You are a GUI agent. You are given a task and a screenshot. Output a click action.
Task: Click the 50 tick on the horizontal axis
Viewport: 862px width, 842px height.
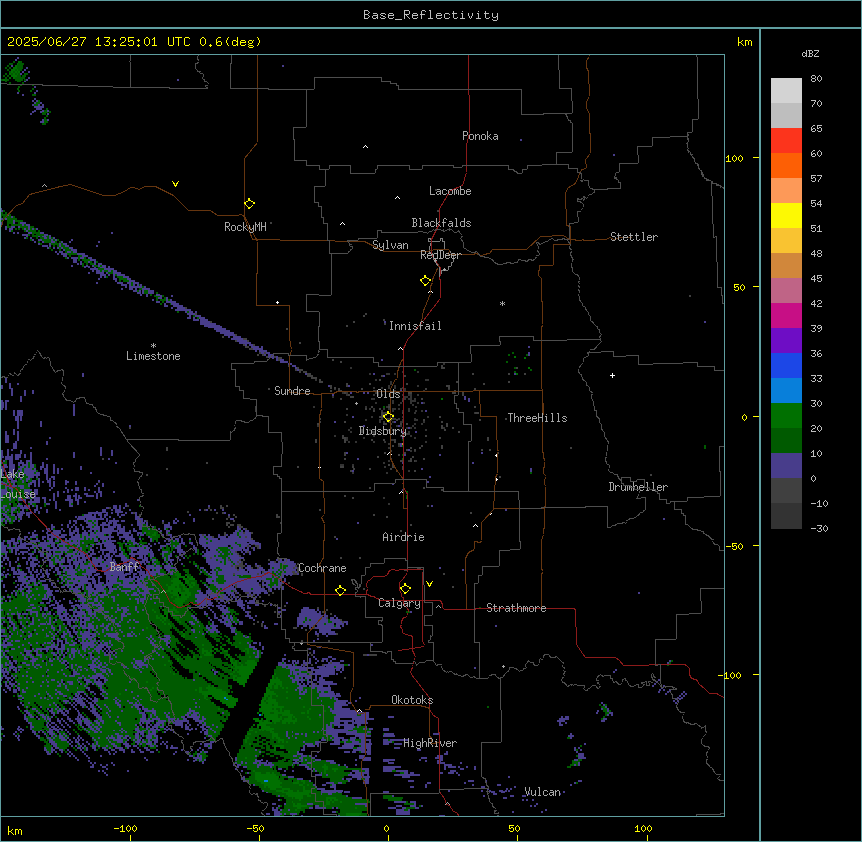point(514,828)
